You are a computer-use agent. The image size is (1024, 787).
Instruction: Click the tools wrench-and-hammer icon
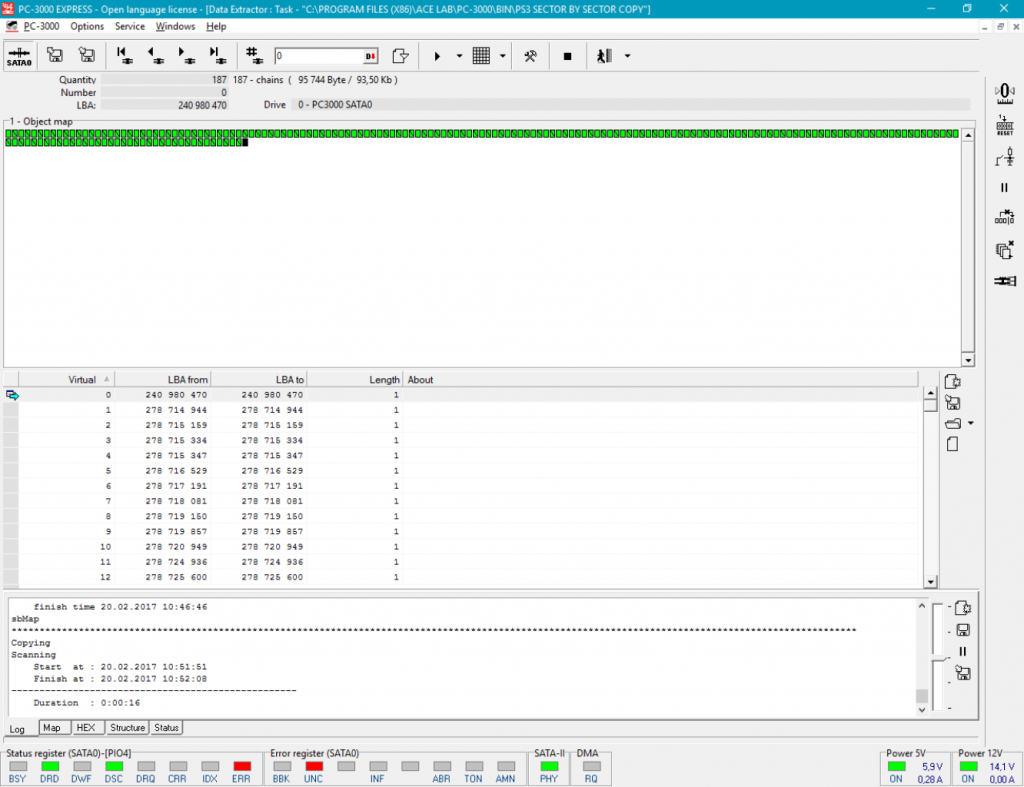click(x=531, y=56)
